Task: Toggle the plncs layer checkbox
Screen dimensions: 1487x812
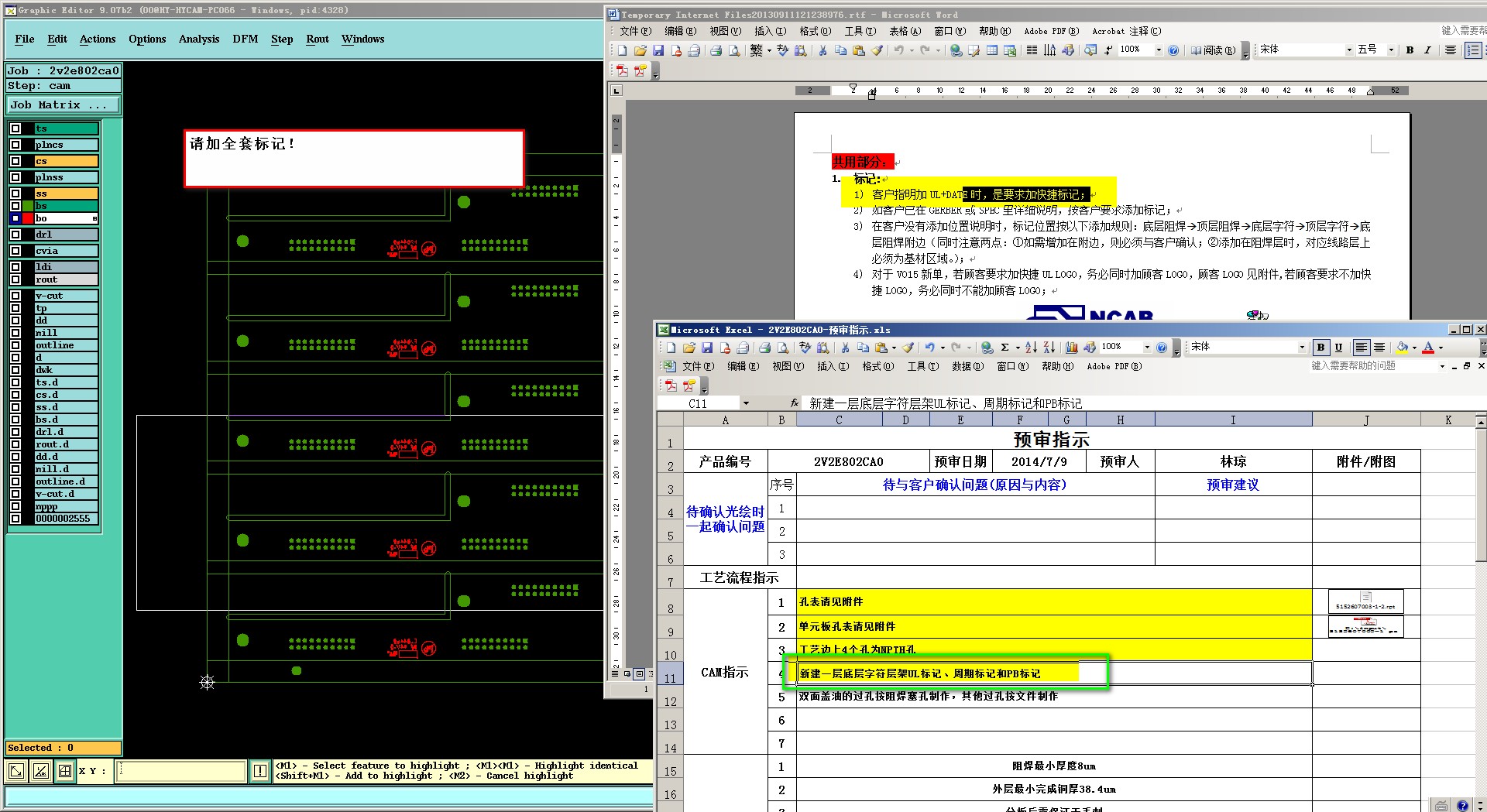Action: click(x=15, y=145)
